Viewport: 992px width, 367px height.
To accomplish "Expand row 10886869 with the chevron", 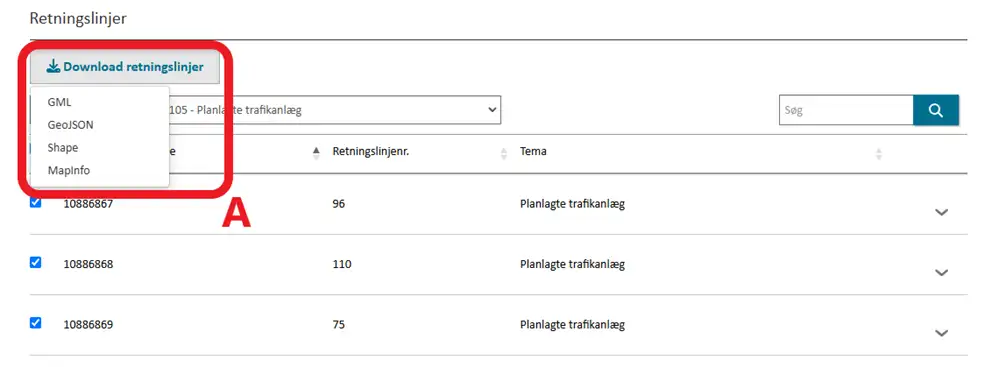I will [941, 333].
